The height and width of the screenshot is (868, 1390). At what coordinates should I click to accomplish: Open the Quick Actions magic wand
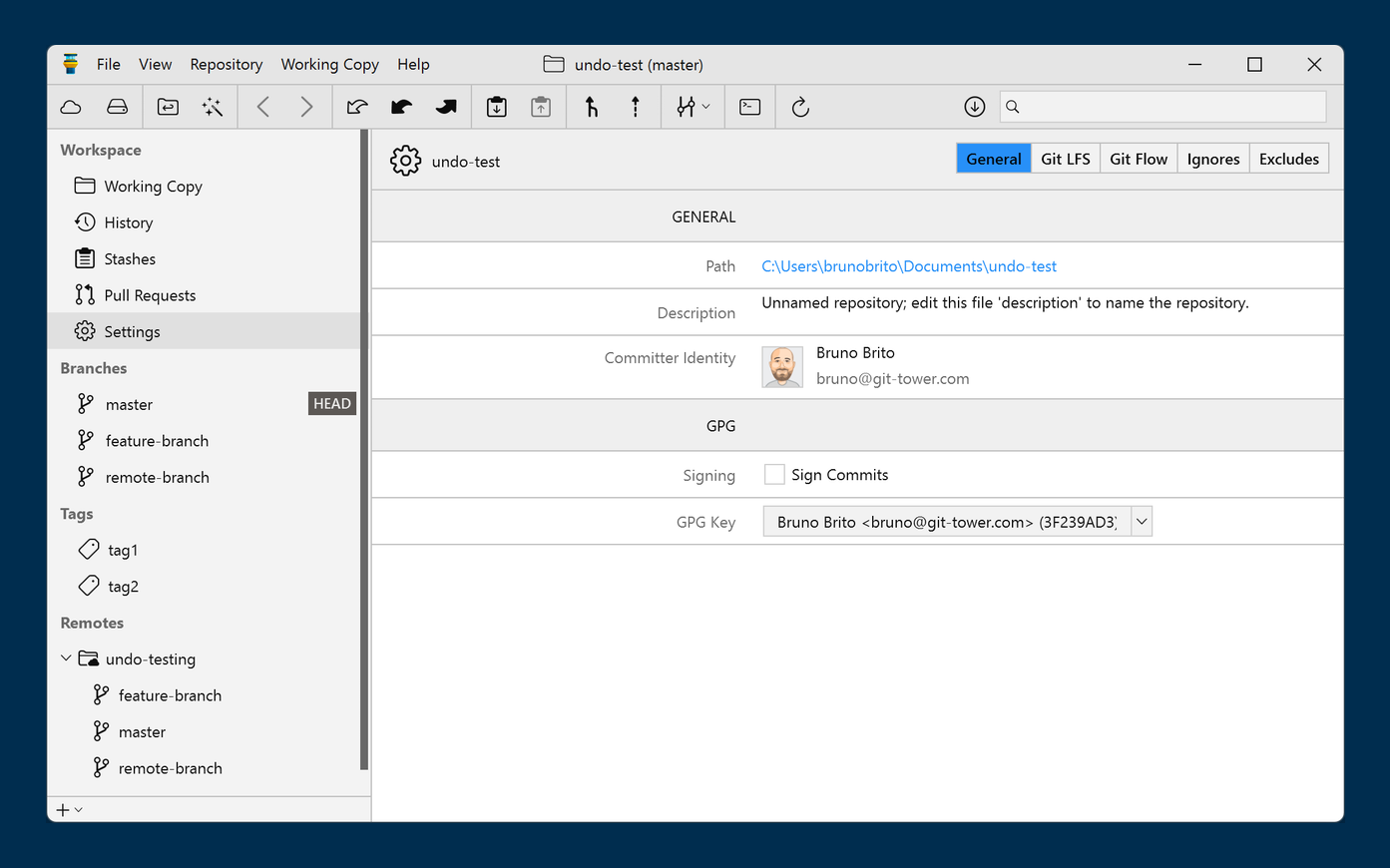[213, 107]
